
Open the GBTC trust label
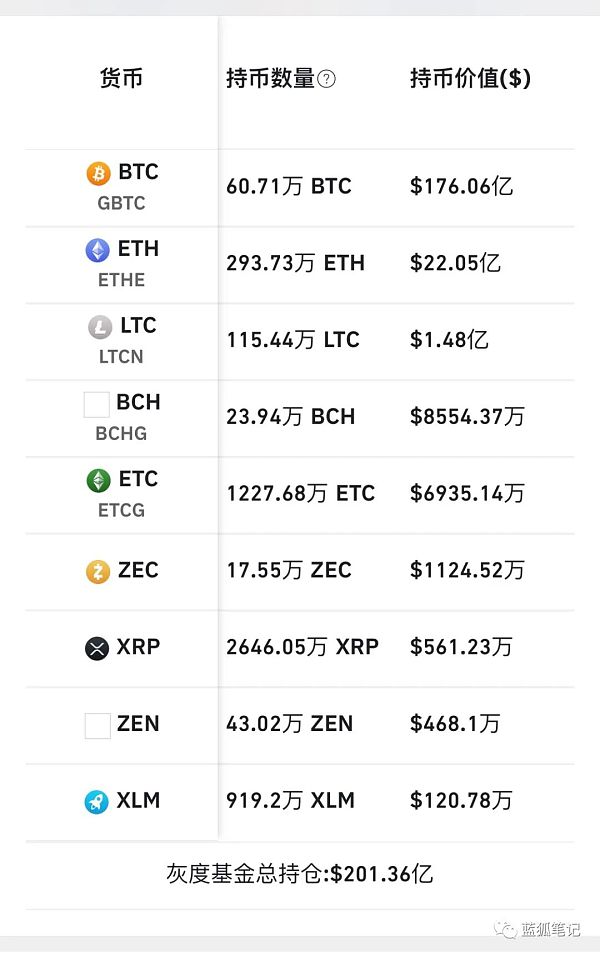[121, 203]
